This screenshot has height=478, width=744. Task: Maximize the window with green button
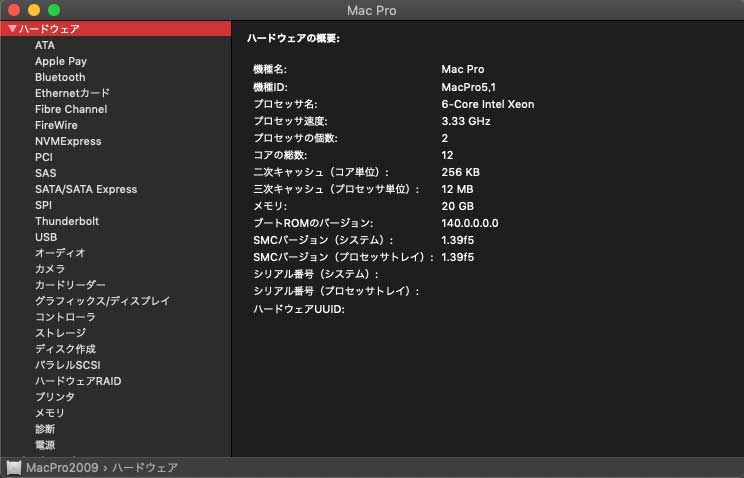[x=54, y=10]
